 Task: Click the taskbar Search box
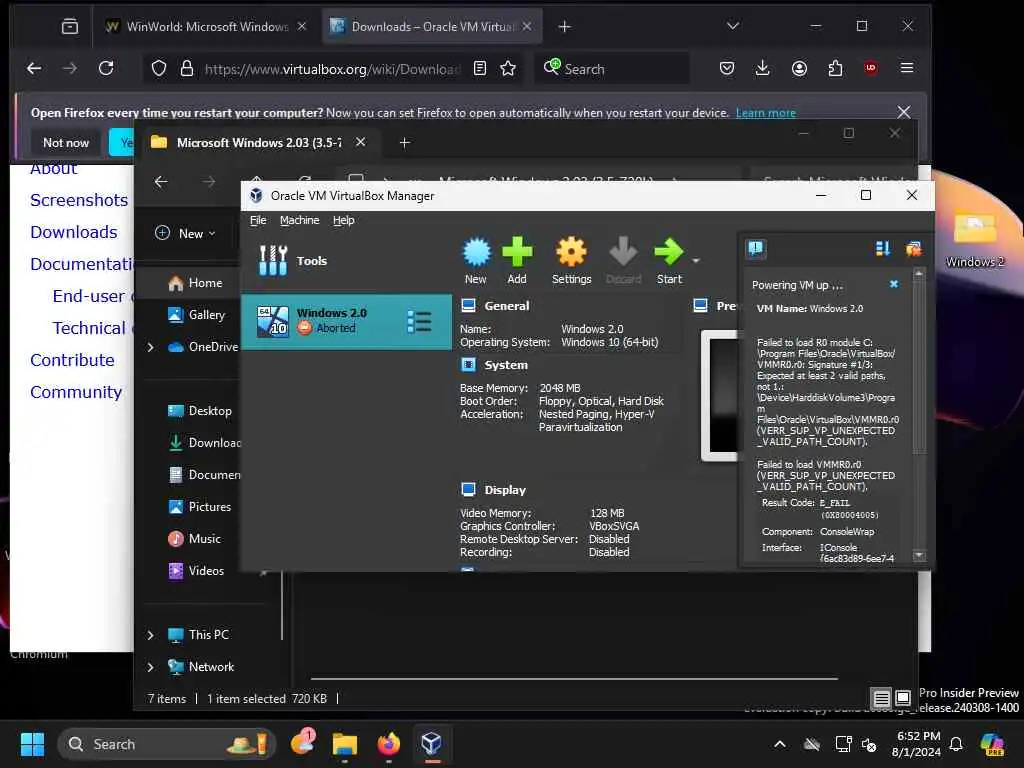point(167,744)
